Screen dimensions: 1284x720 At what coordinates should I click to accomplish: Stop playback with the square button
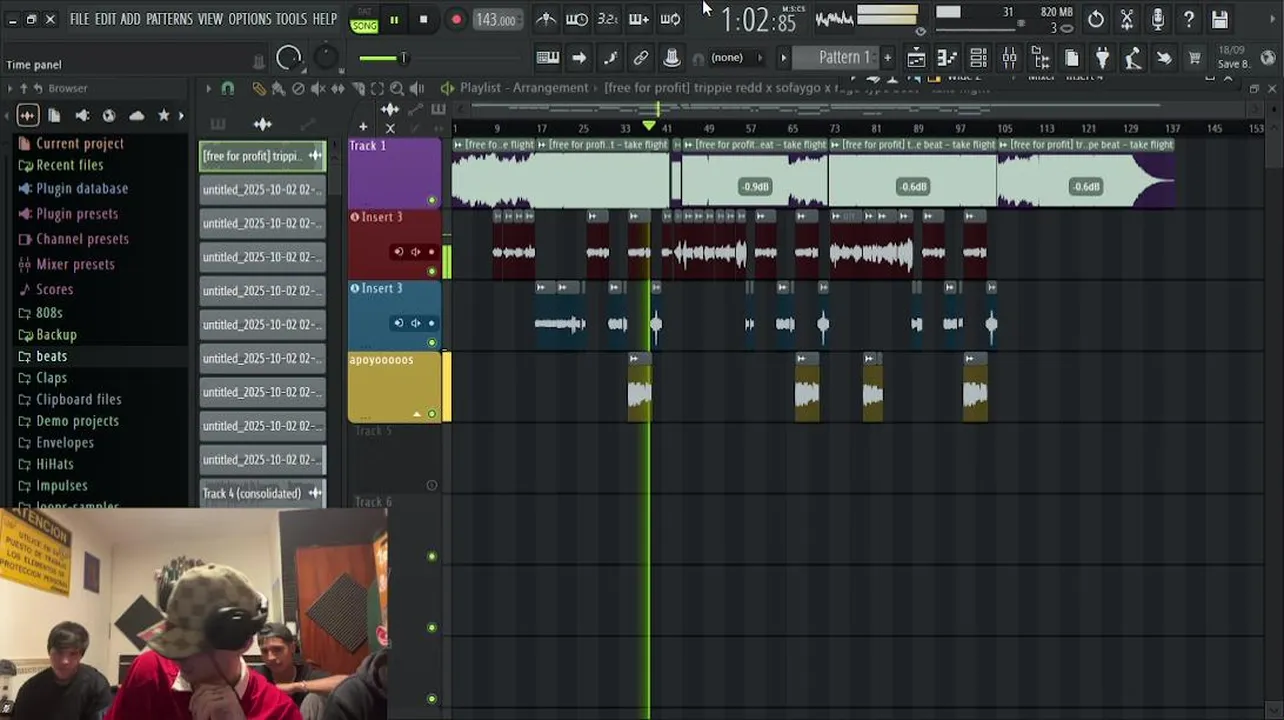[423, 20]
